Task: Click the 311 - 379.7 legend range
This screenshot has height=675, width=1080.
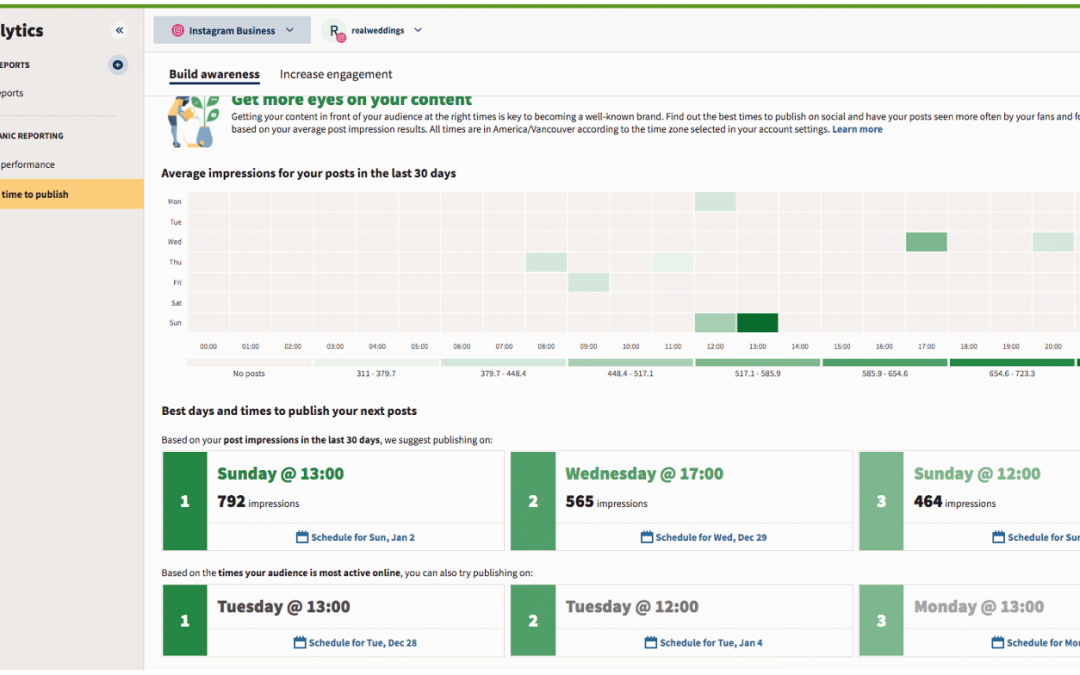Action: click(376, 373)
